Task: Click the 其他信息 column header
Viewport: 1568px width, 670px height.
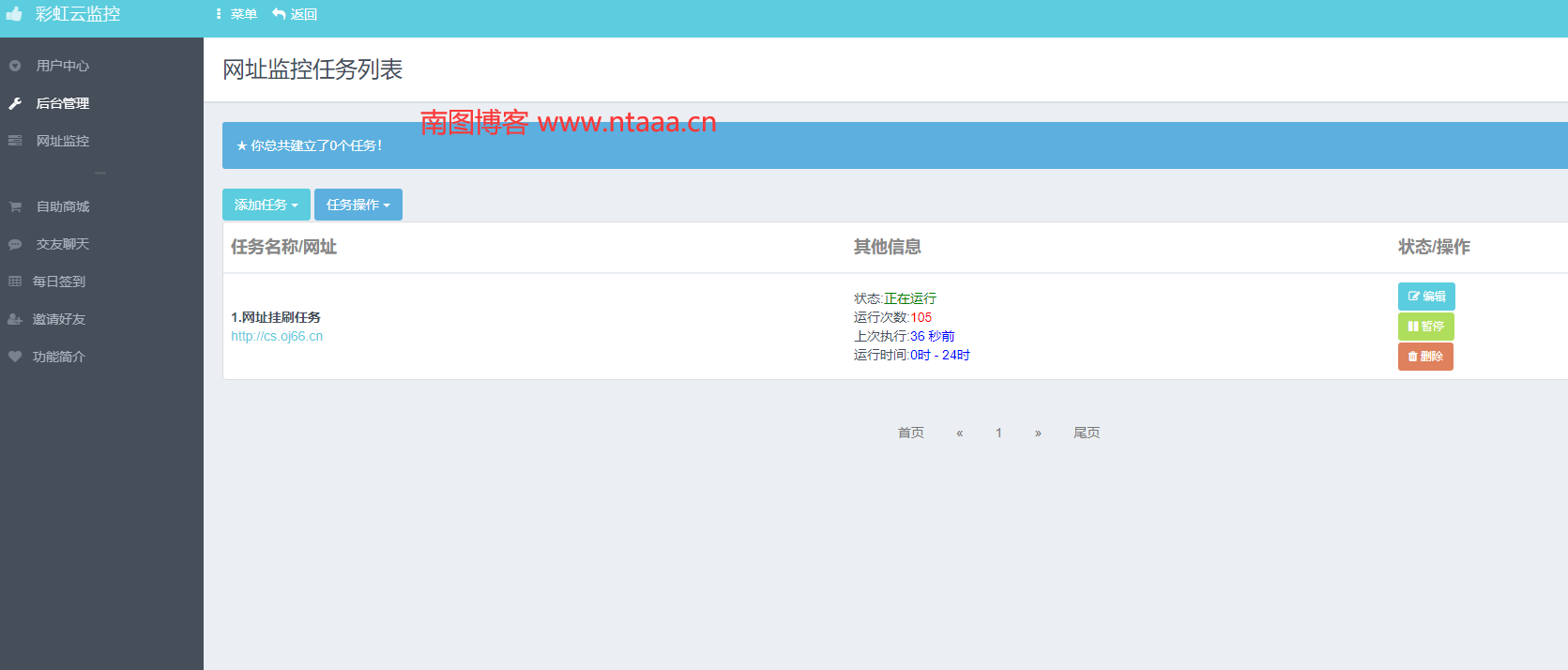Action: 887,247
